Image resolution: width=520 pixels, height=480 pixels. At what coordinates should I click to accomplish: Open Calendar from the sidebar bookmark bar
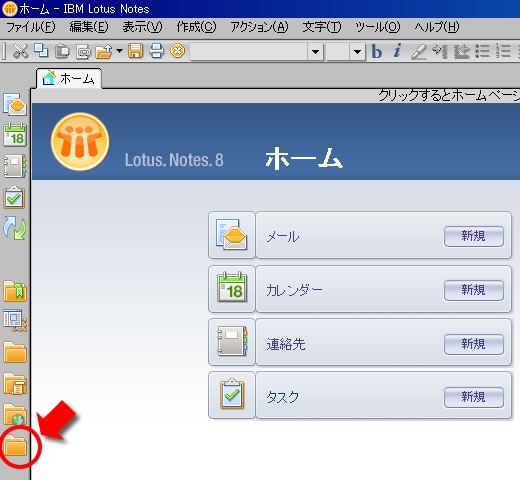click(15, 135)
